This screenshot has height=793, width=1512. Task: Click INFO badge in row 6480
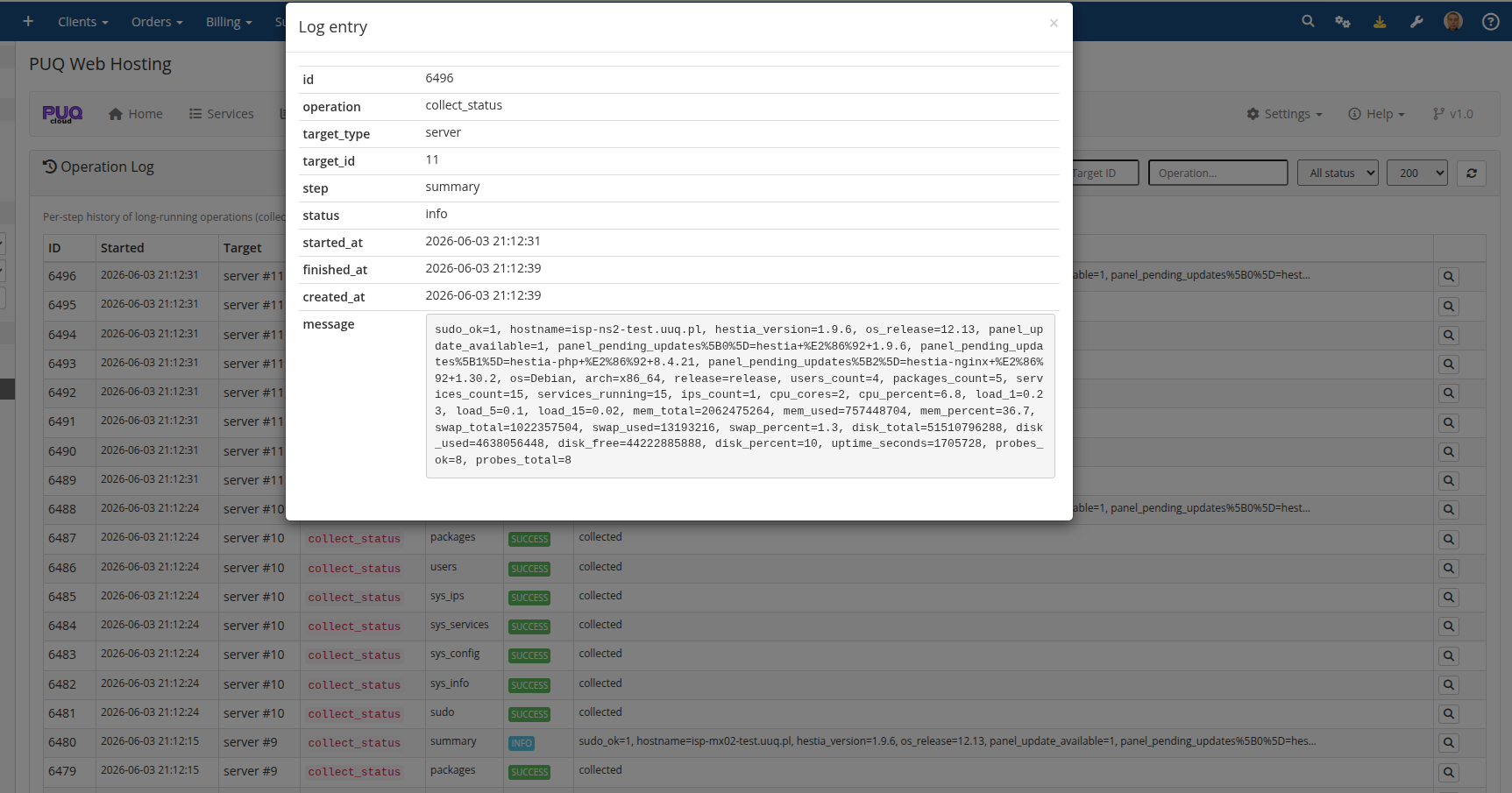522,743
